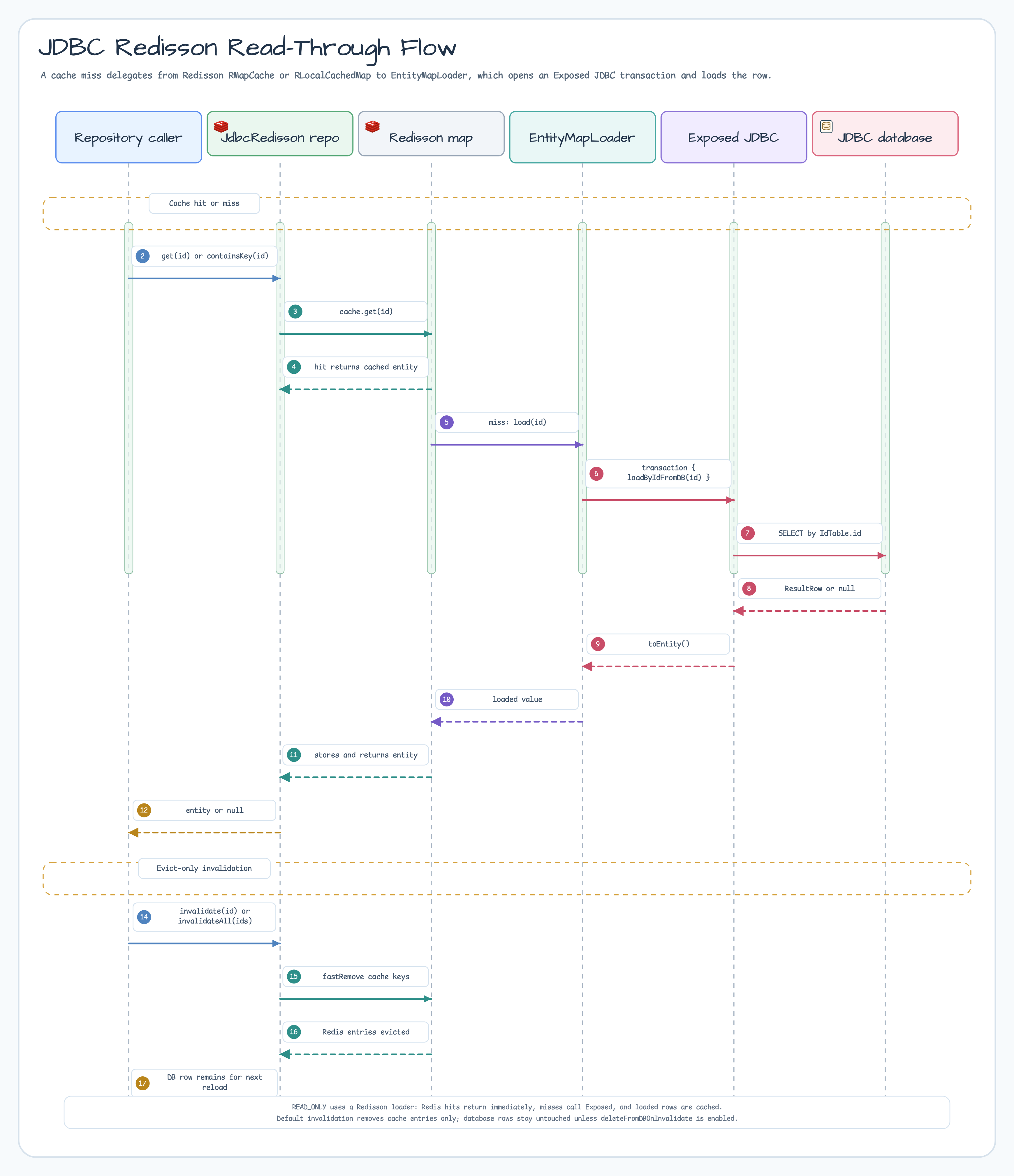
Task: Click step badge 3 beside cache.get(id)
Action: [x=295, y=312]
